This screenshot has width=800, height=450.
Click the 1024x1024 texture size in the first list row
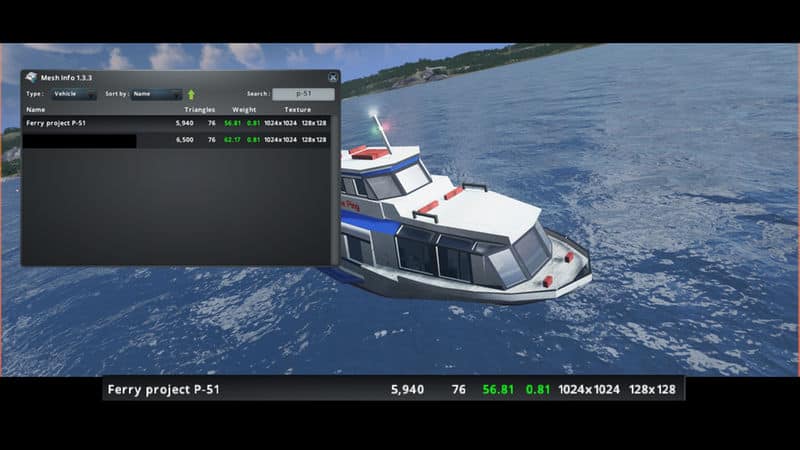point(279,123)
